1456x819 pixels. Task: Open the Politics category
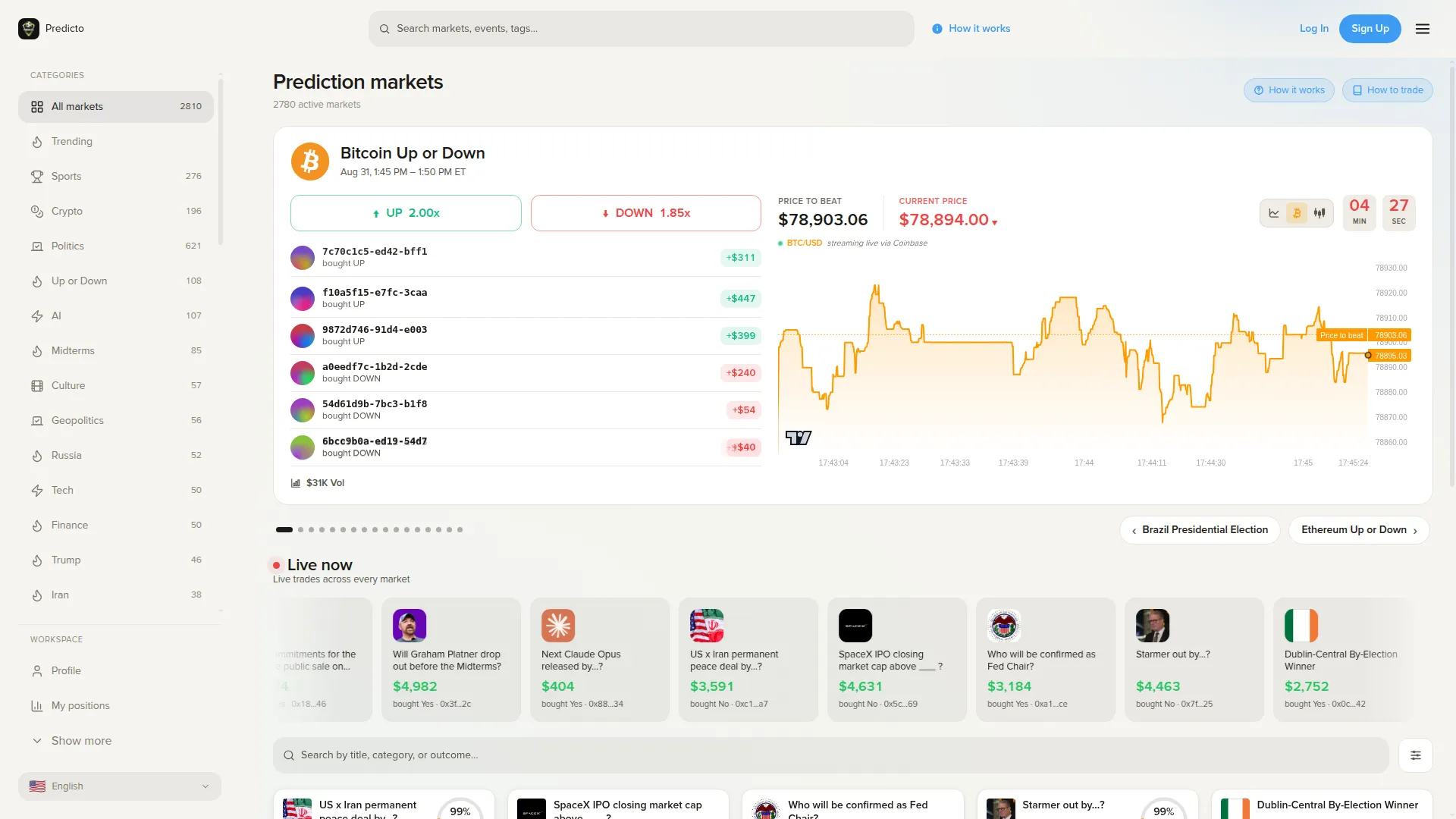[x=116, y=246]
